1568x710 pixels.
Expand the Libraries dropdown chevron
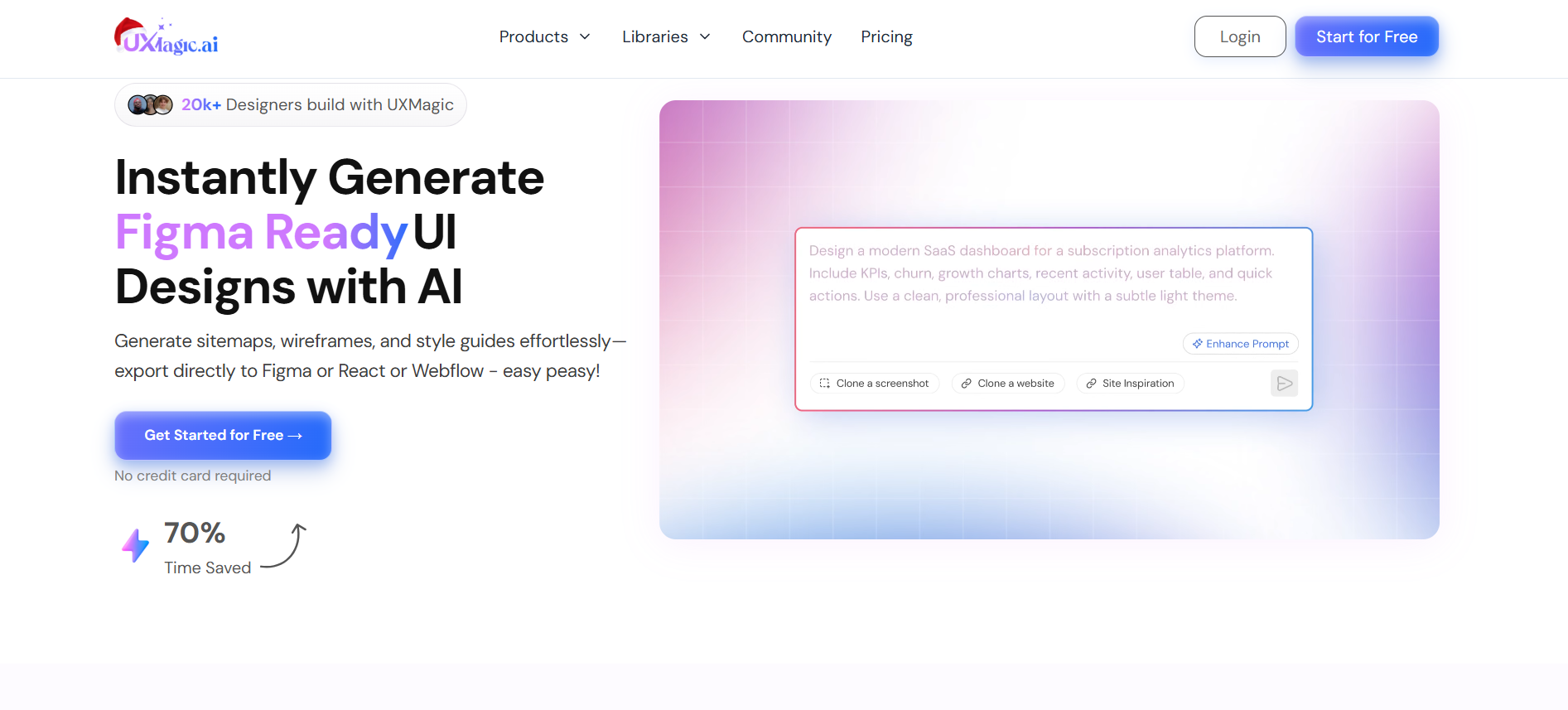(x=705, y=36)
